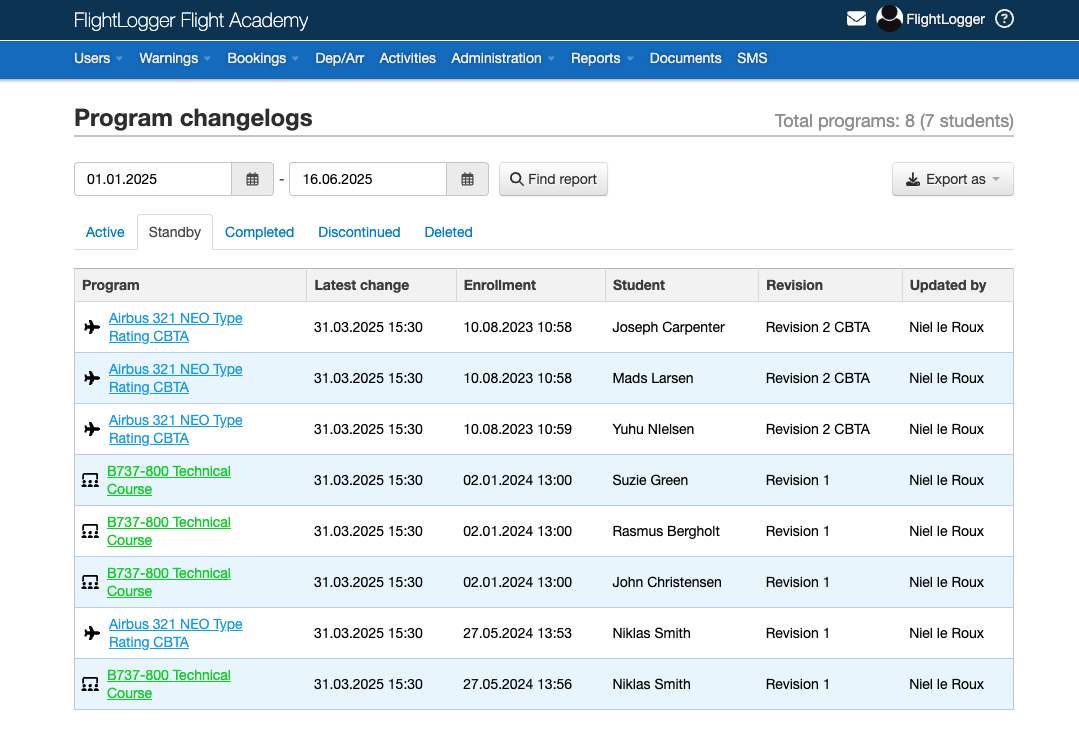Click the Deleted tab filter
1079x741 pixels.
point(448,232)
